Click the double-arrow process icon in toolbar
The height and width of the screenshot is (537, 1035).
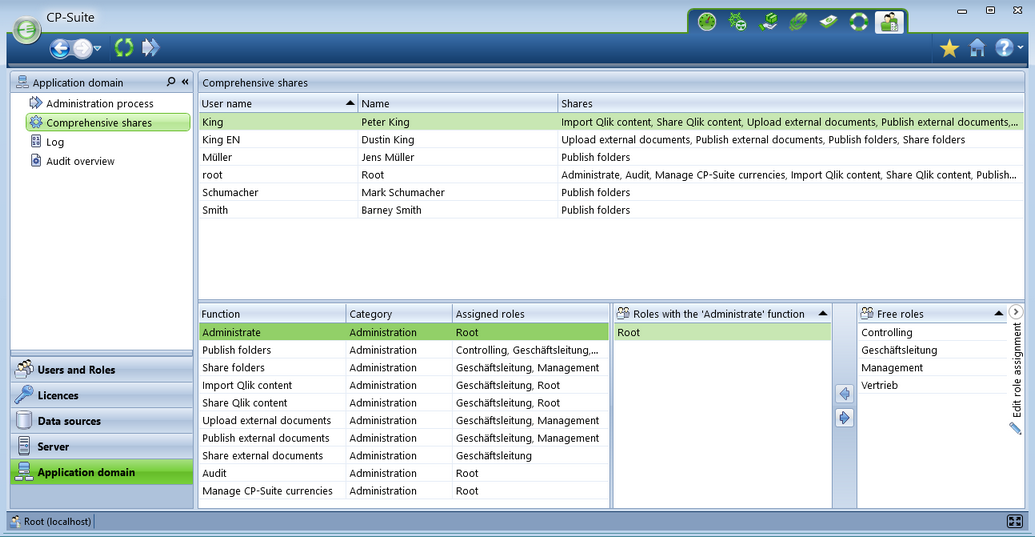pos(150,47)
